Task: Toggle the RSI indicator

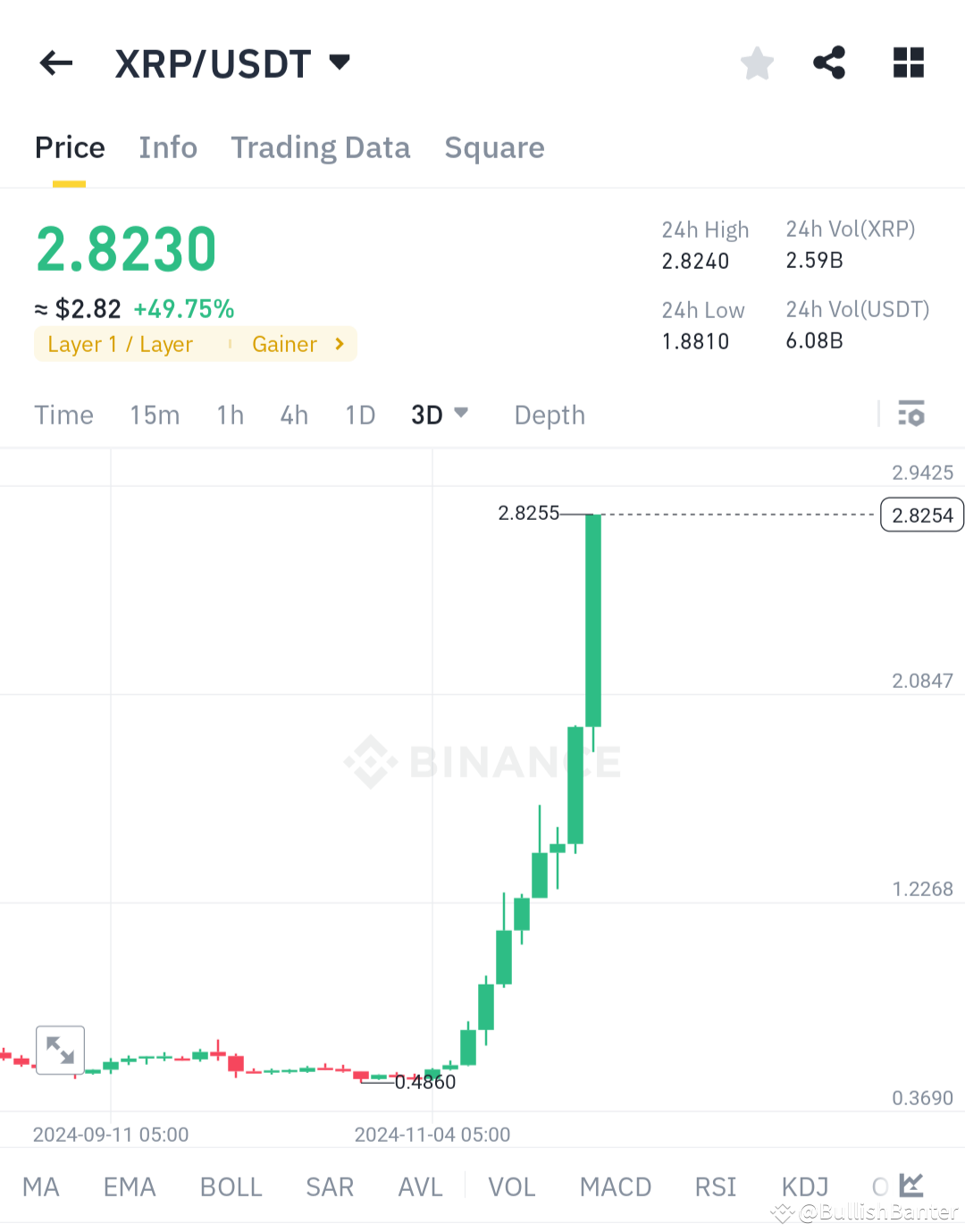Action: 715,1186
